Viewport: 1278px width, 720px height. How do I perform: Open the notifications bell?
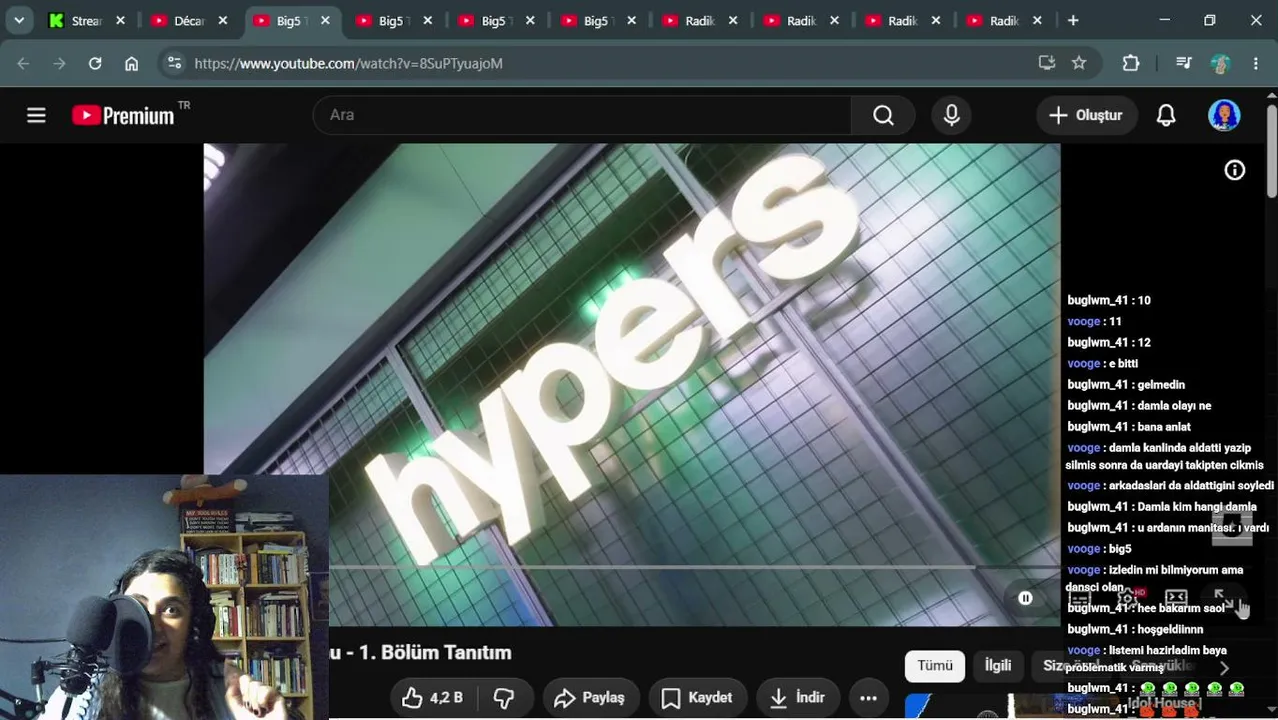(1166, 115)
